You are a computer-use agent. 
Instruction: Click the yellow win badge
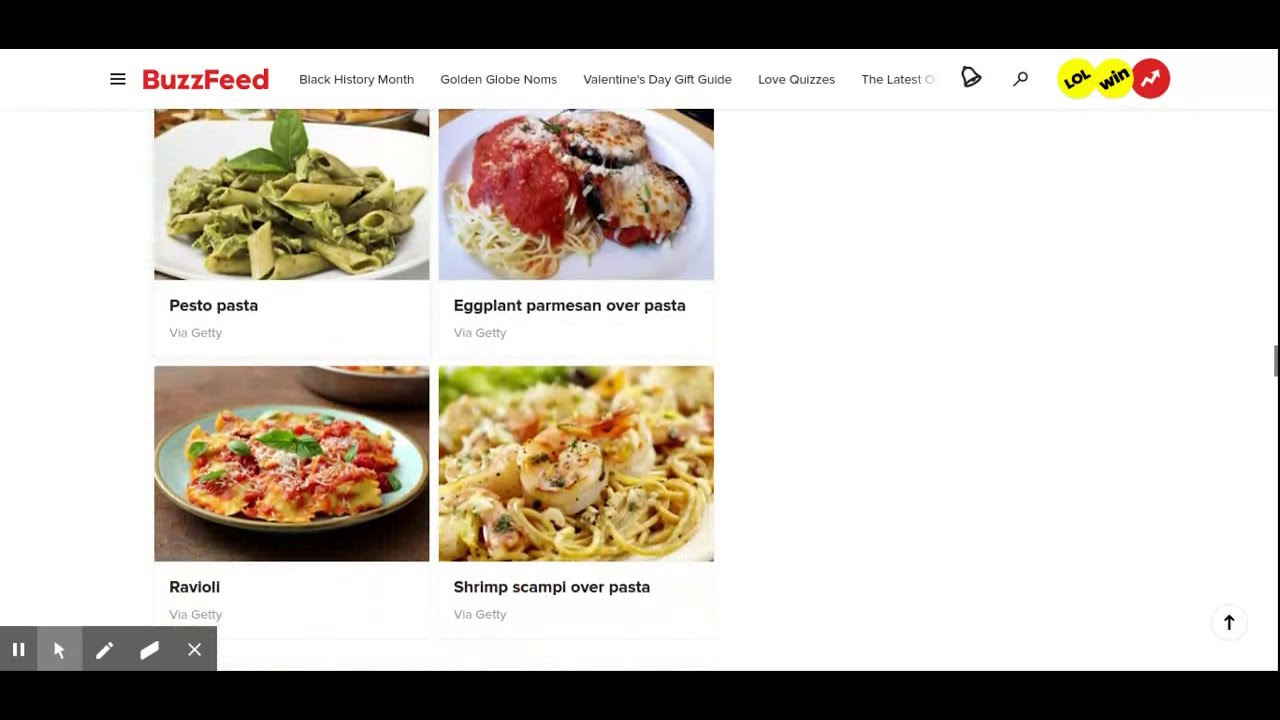pyautogui.click(x=1114, y=79)
